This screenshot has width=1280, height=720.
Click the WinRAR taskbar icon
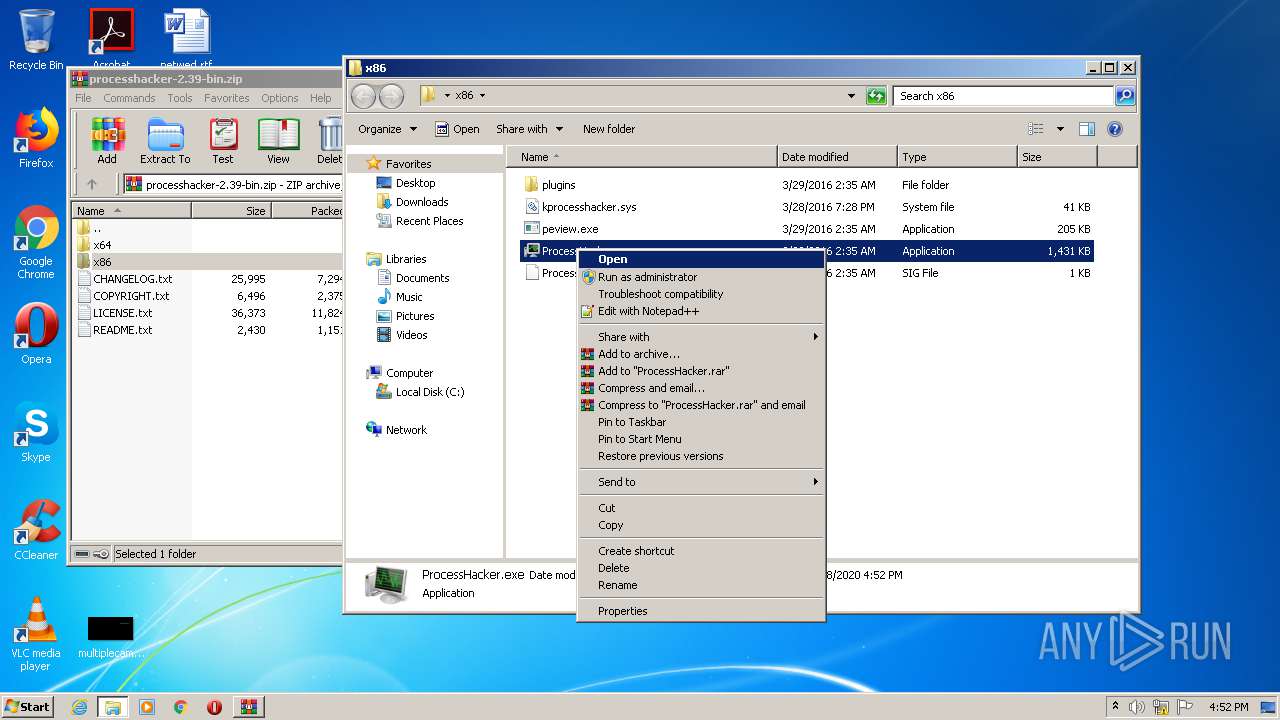click(248, 707)
